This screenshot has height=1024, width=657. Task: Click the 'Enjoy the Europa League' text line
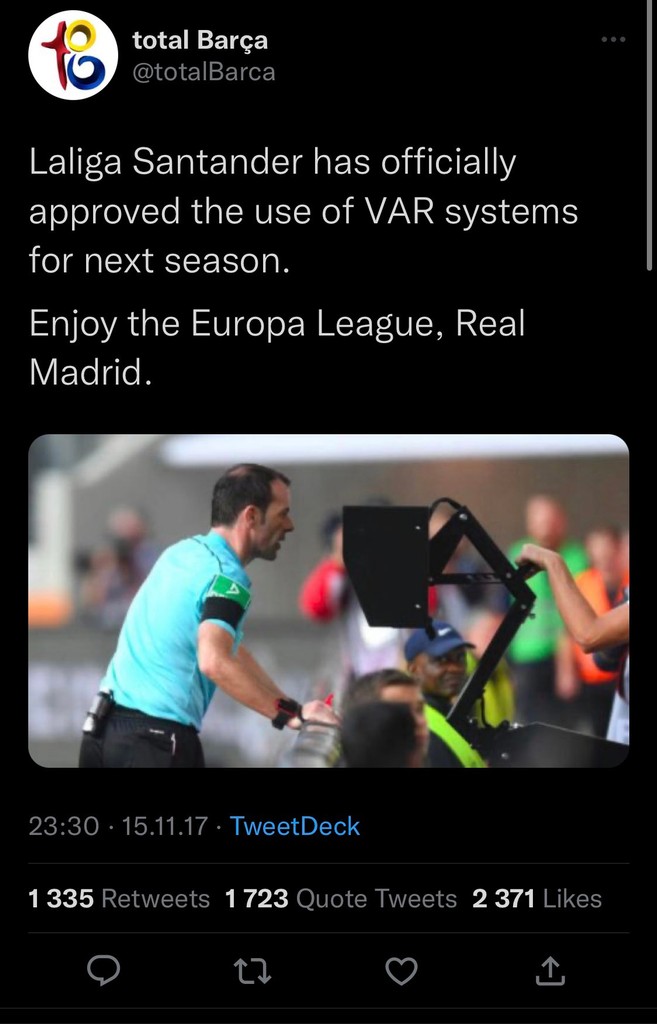pos(277,323)
